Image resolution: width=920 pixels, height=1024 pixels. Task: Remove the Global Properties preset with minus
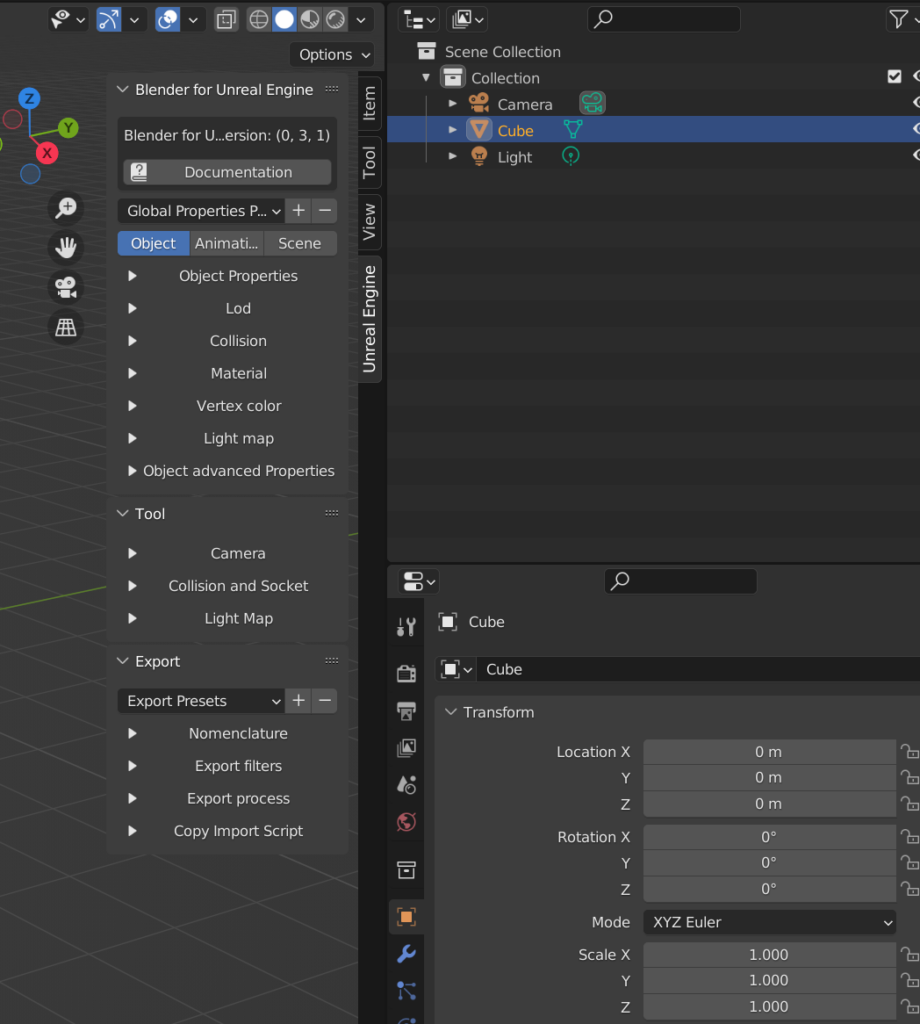[x=325, y=211]
